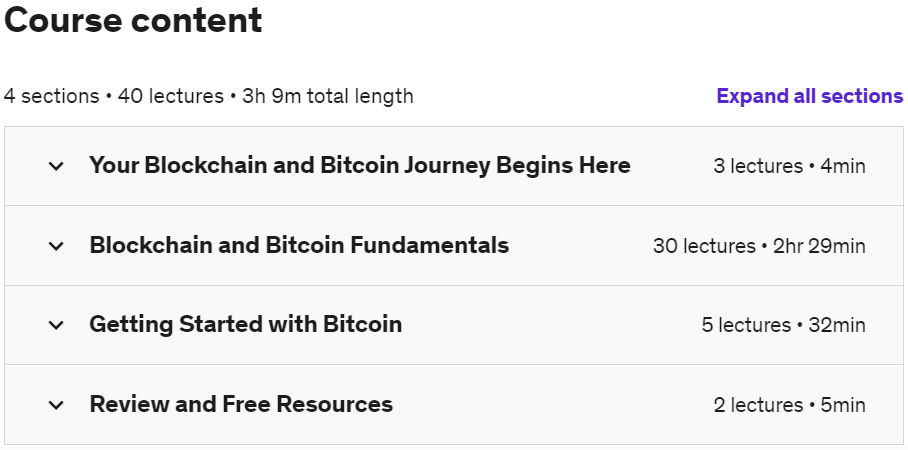Click the '30 lectures' count text
The image size is (908, 450).
pos(704,246)
